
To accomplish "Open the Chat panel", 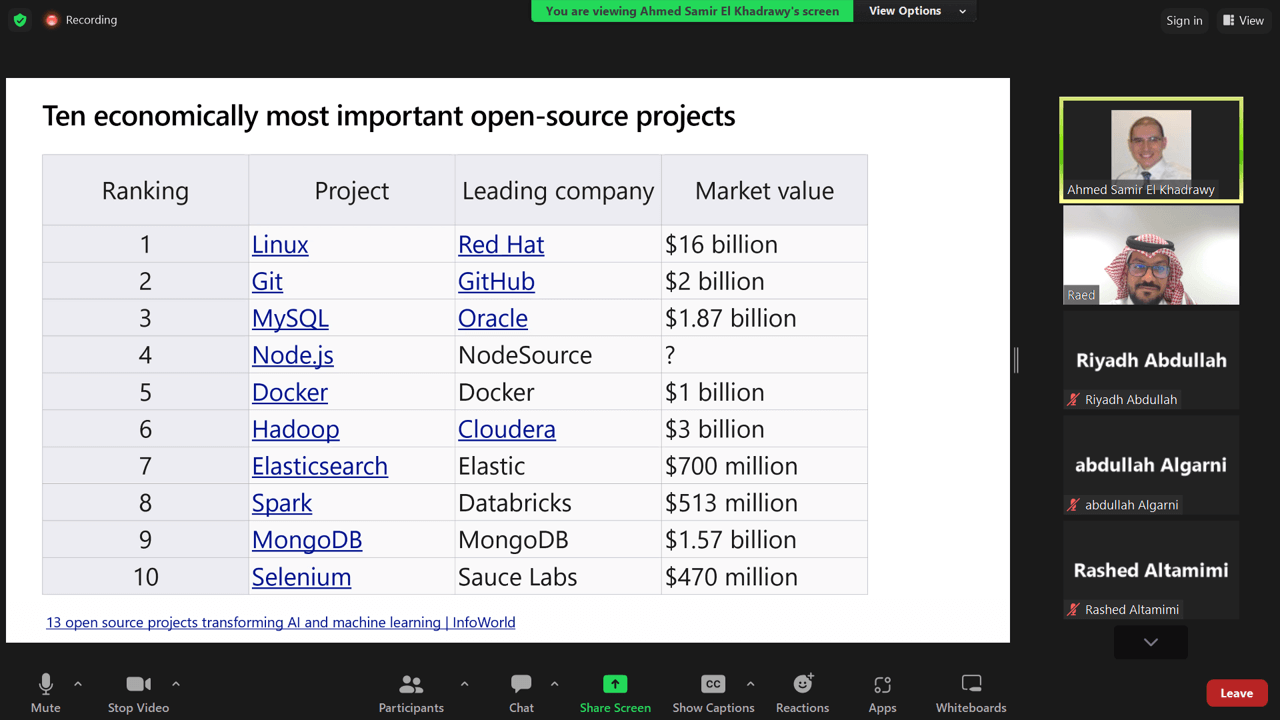I will (x=521, y=692).
